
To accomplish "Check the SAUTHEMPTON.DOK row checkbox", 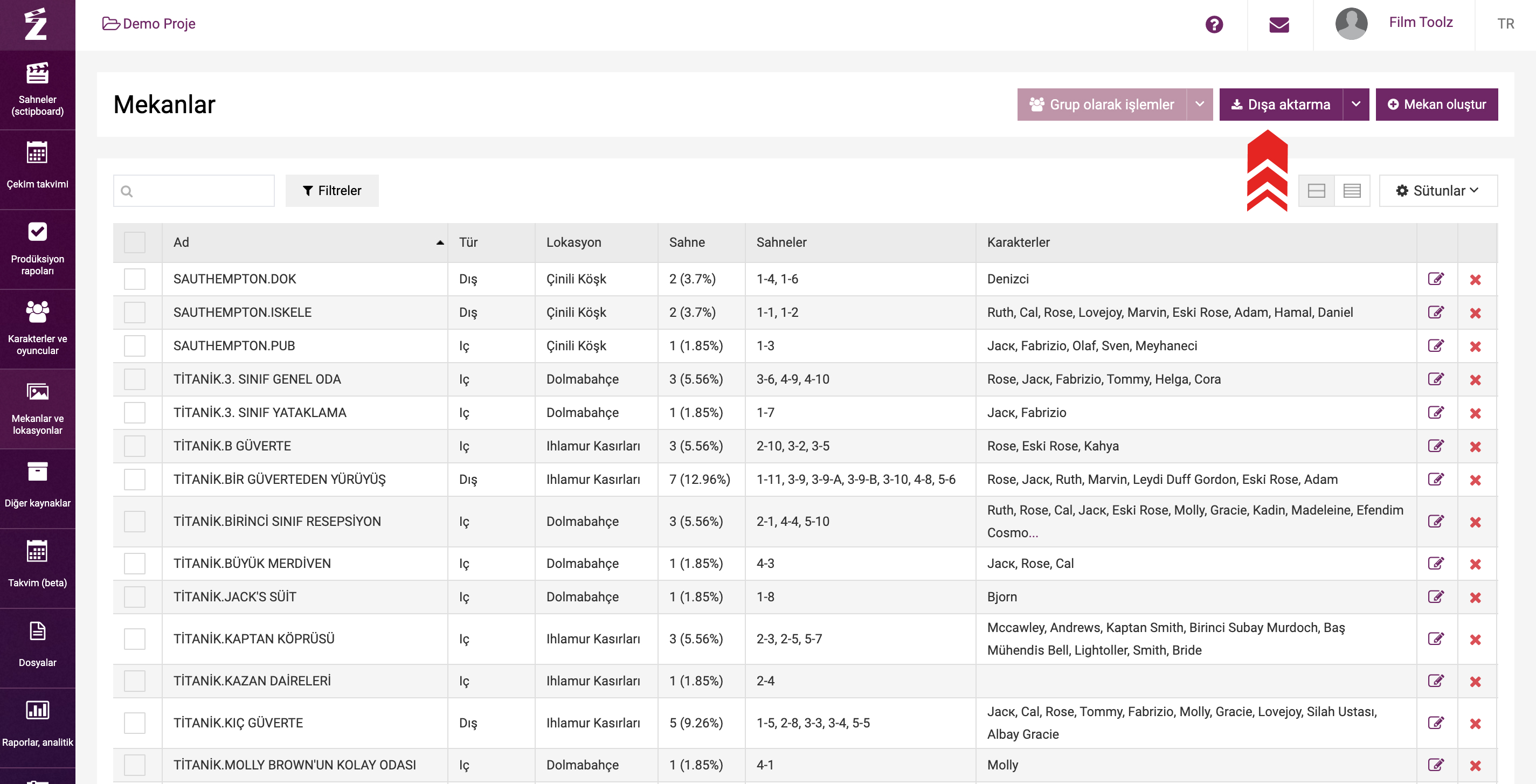I will (x=135, y=279).
